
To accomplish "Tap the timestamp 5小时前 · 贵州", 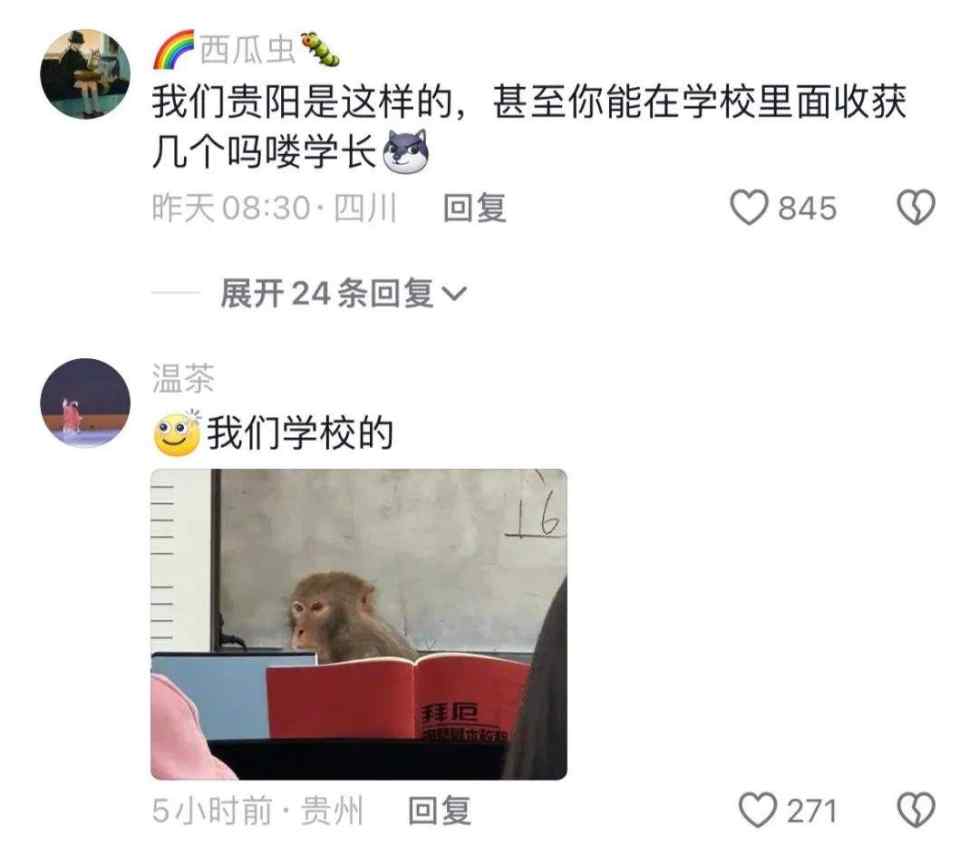I will pos(257,811).
